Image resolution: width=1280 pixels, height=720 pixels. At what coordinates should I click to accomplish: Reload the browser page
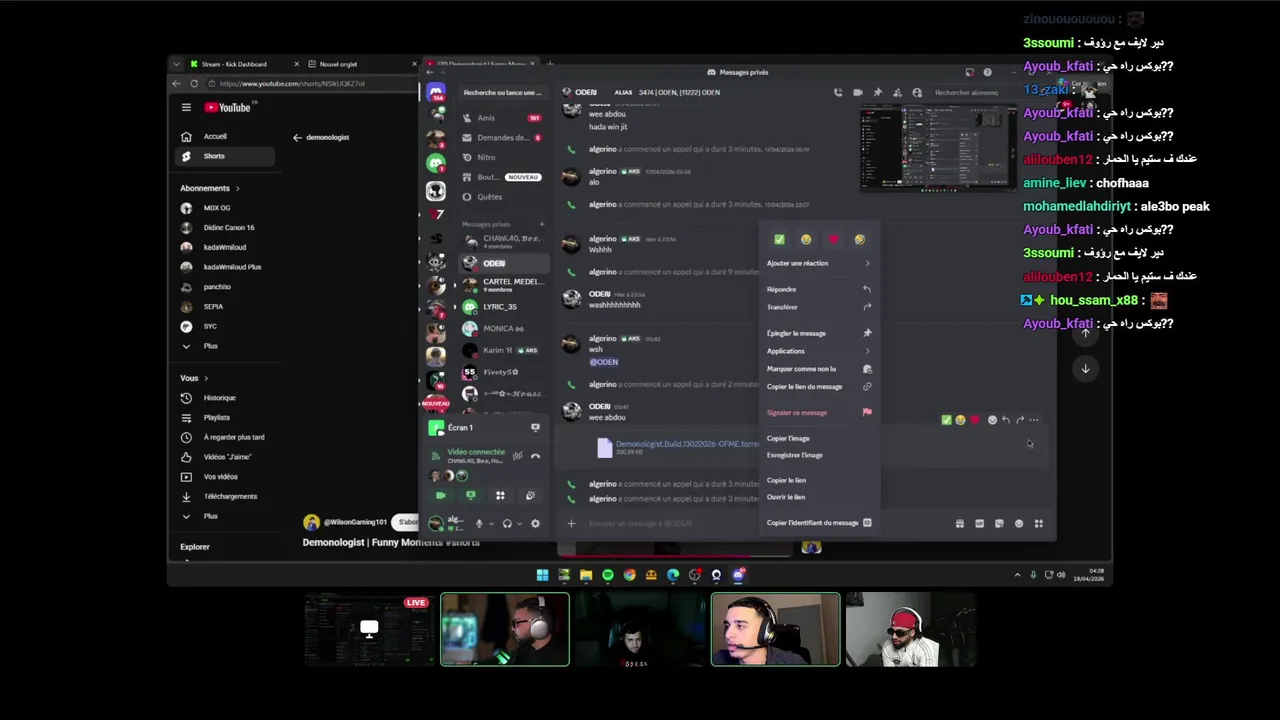(x=194, y=84)
